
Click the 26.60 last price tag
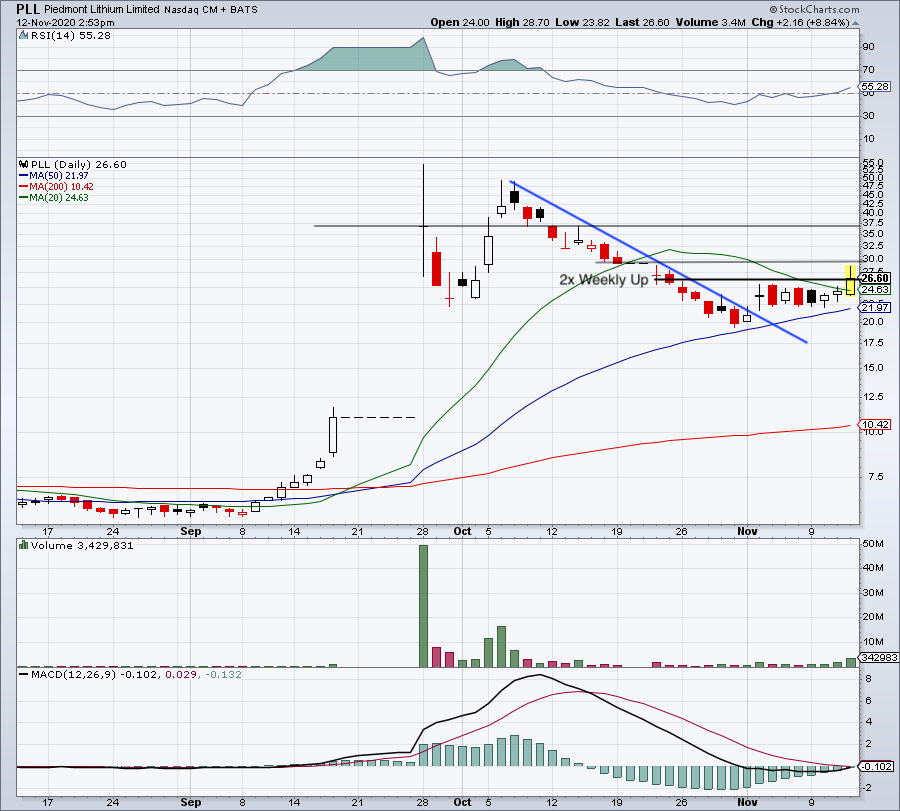(875, 278)
